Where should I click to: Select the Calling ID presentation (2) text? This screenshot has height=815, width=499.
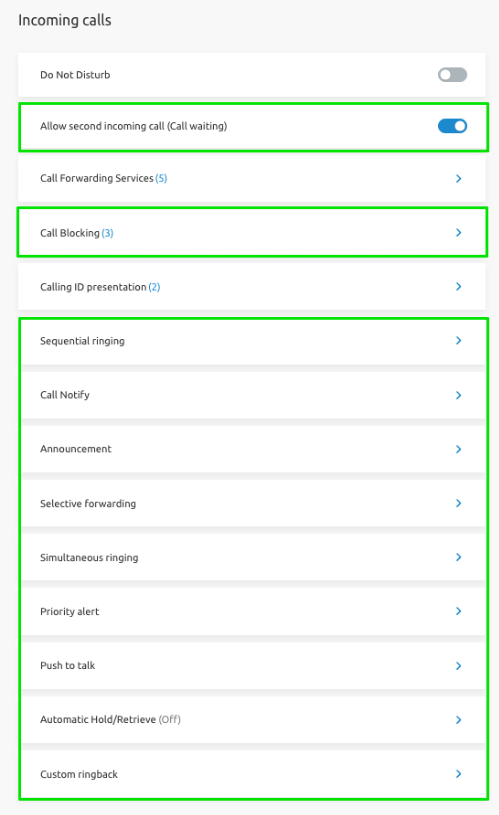[x=100, y=287]
